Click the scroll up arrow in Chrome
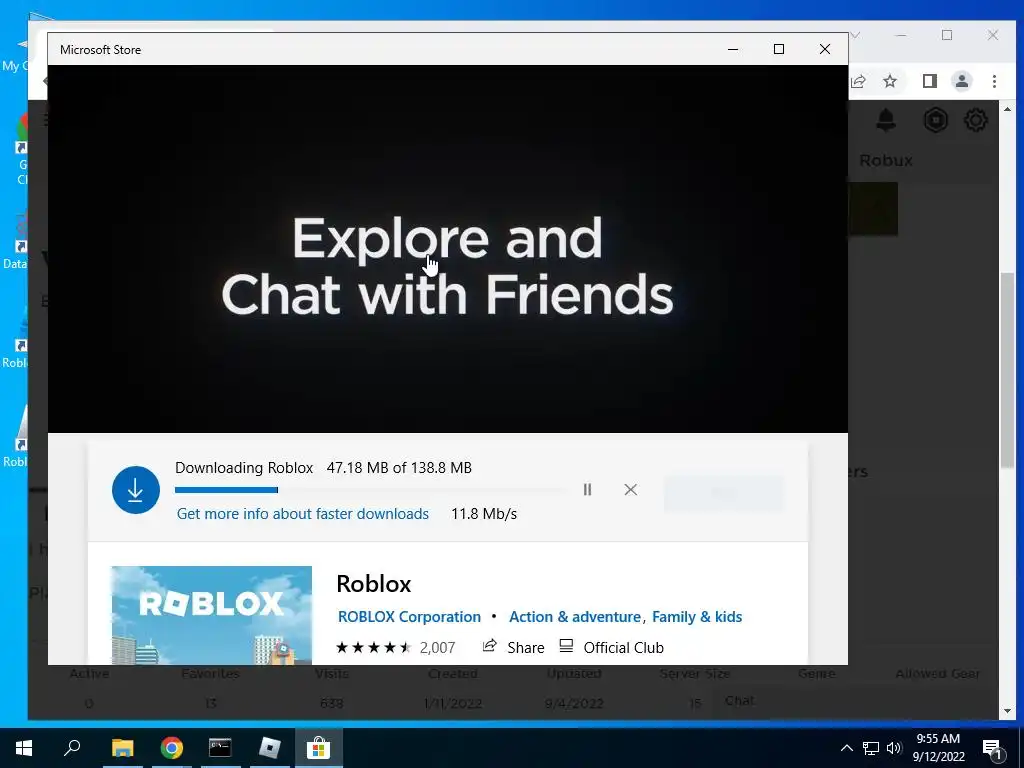The image size is (1024, 768). [1007, 110]
